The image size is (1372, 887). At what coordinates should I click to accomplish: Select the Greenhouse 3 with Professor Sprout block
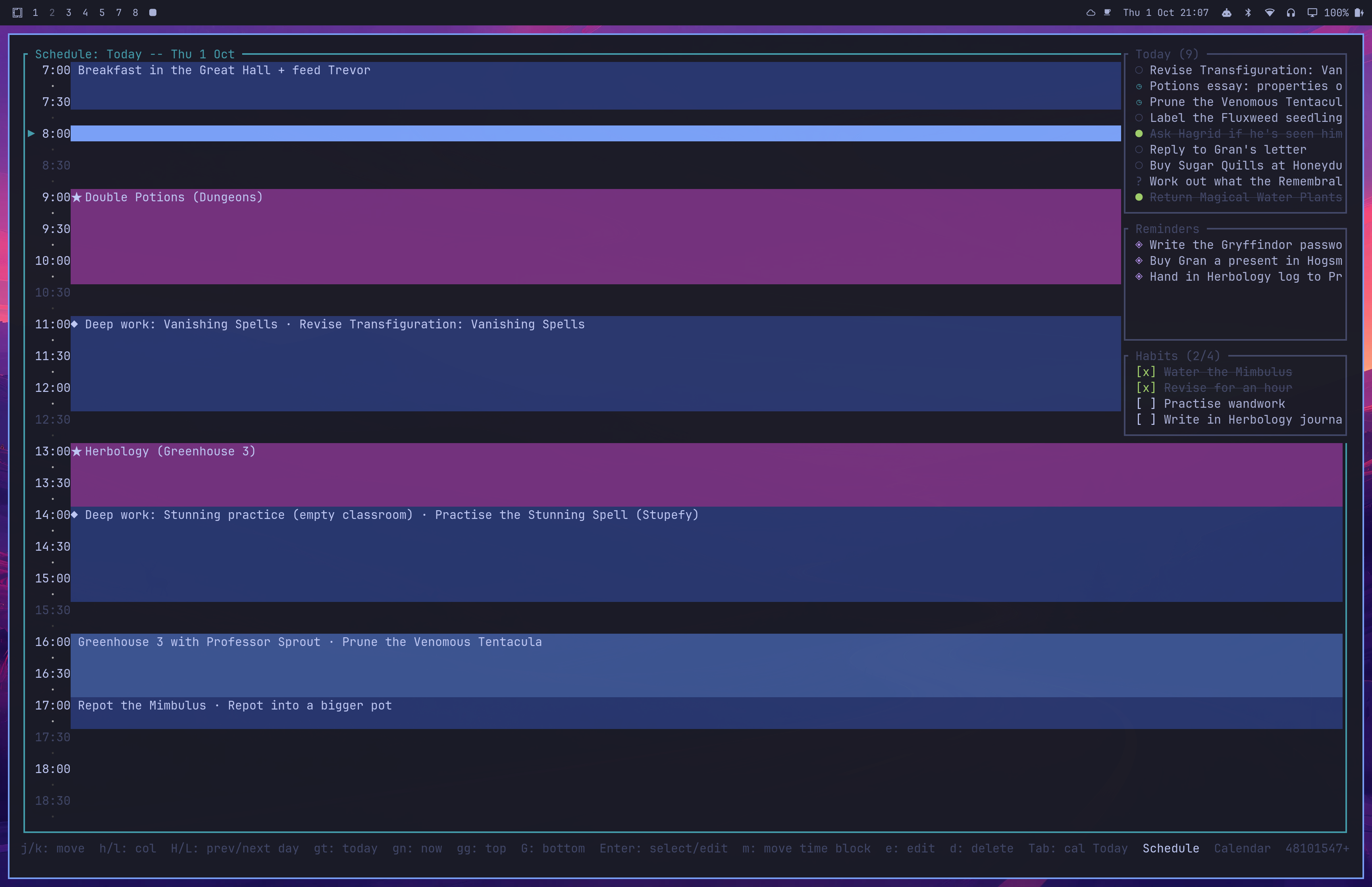coord(706,665)
